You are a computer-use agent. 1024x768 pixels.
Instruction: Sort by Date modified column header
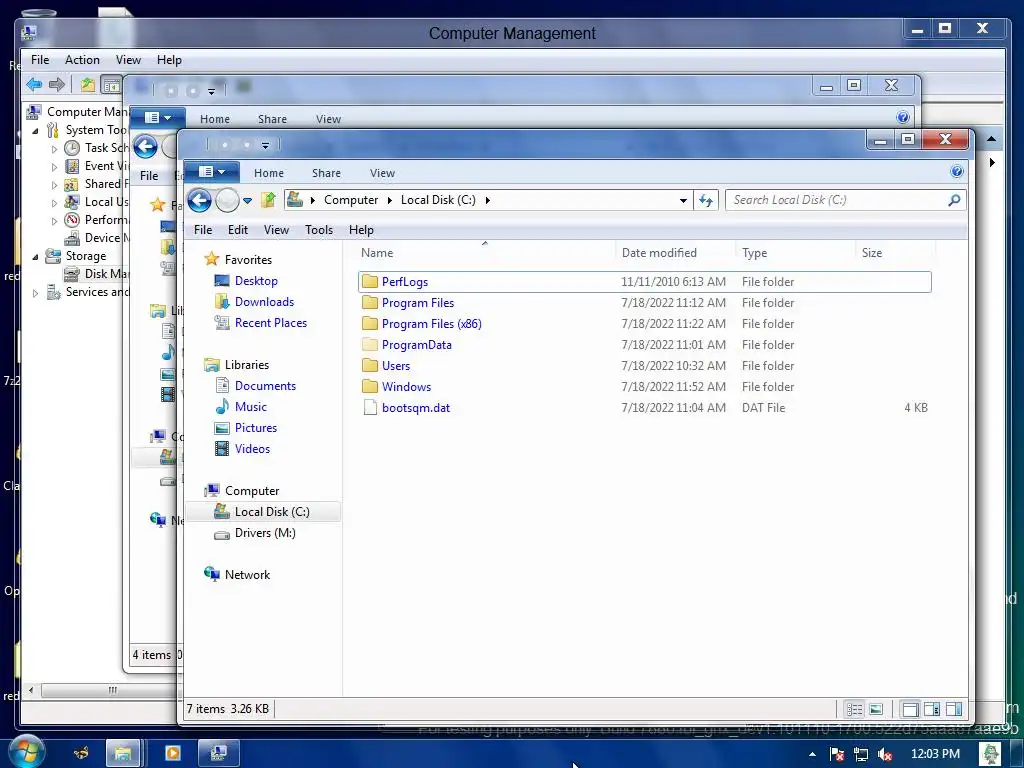[675, 253]
